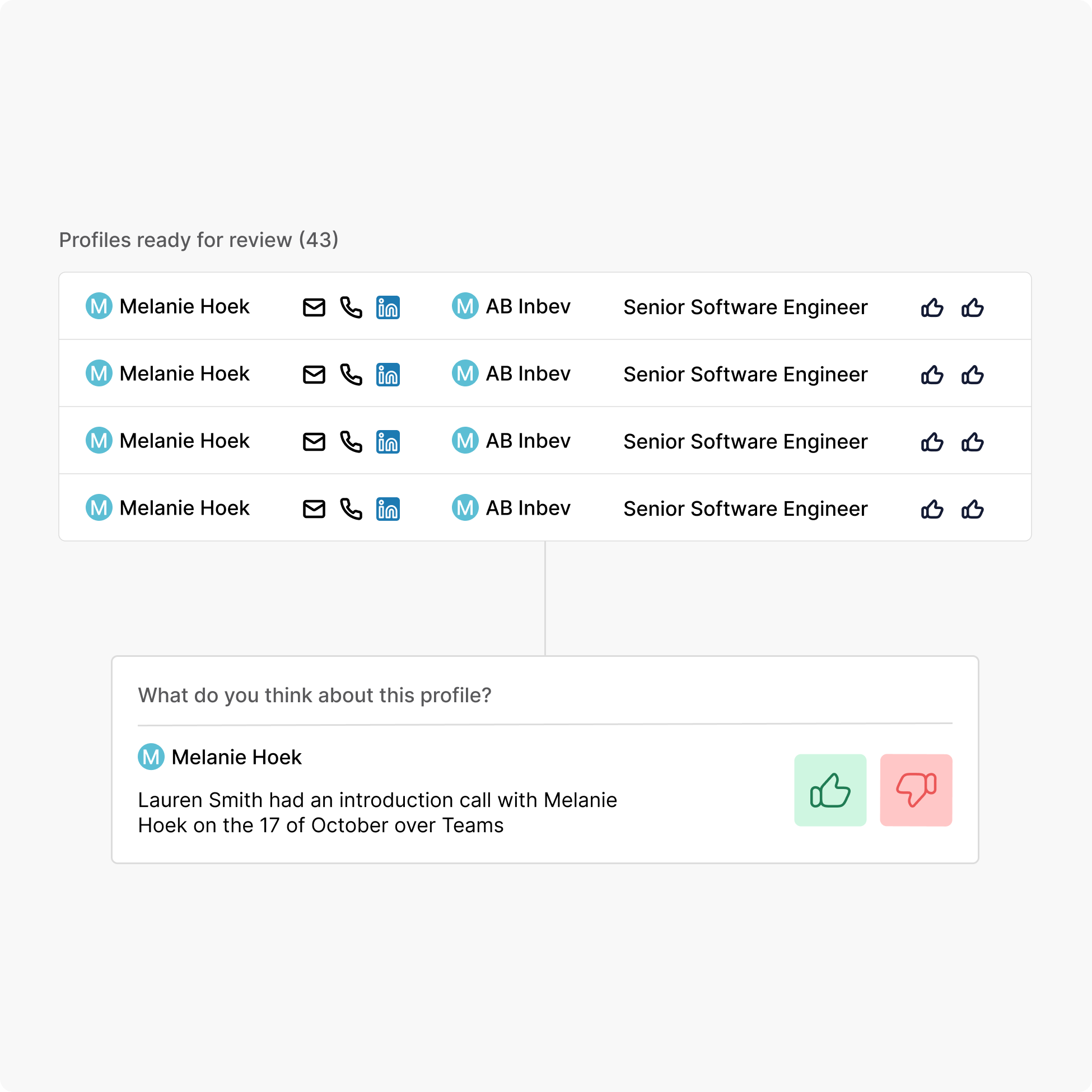Open the email icon in the third row

[314, 441]
